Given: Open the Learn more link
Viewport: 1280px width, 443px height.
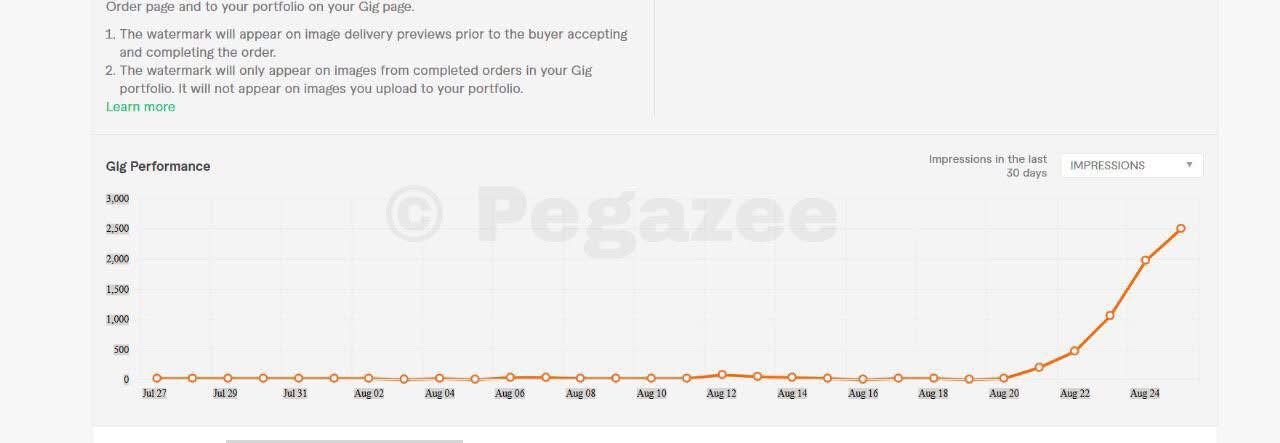Looking at the screenshot, I should (x=140, y=107).
